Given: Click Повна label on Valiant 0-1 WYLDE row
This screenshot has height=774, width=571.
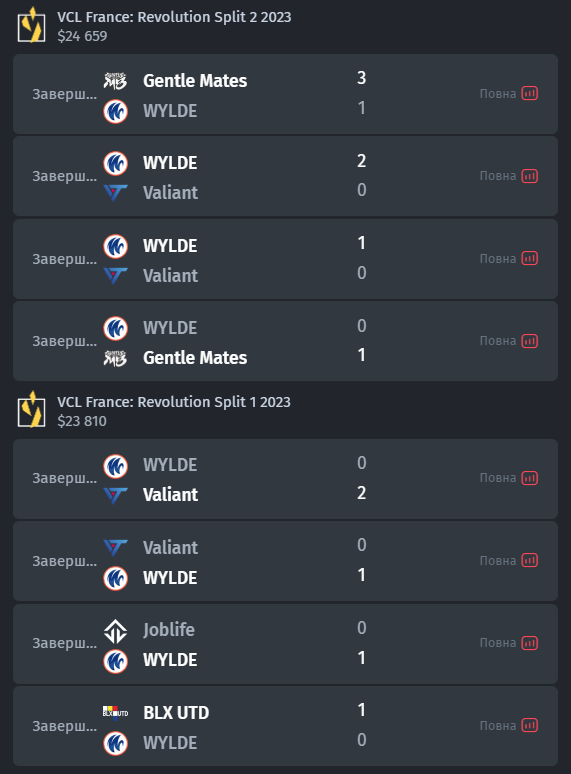Looking at the screenshot, I should tap(497, 561).
